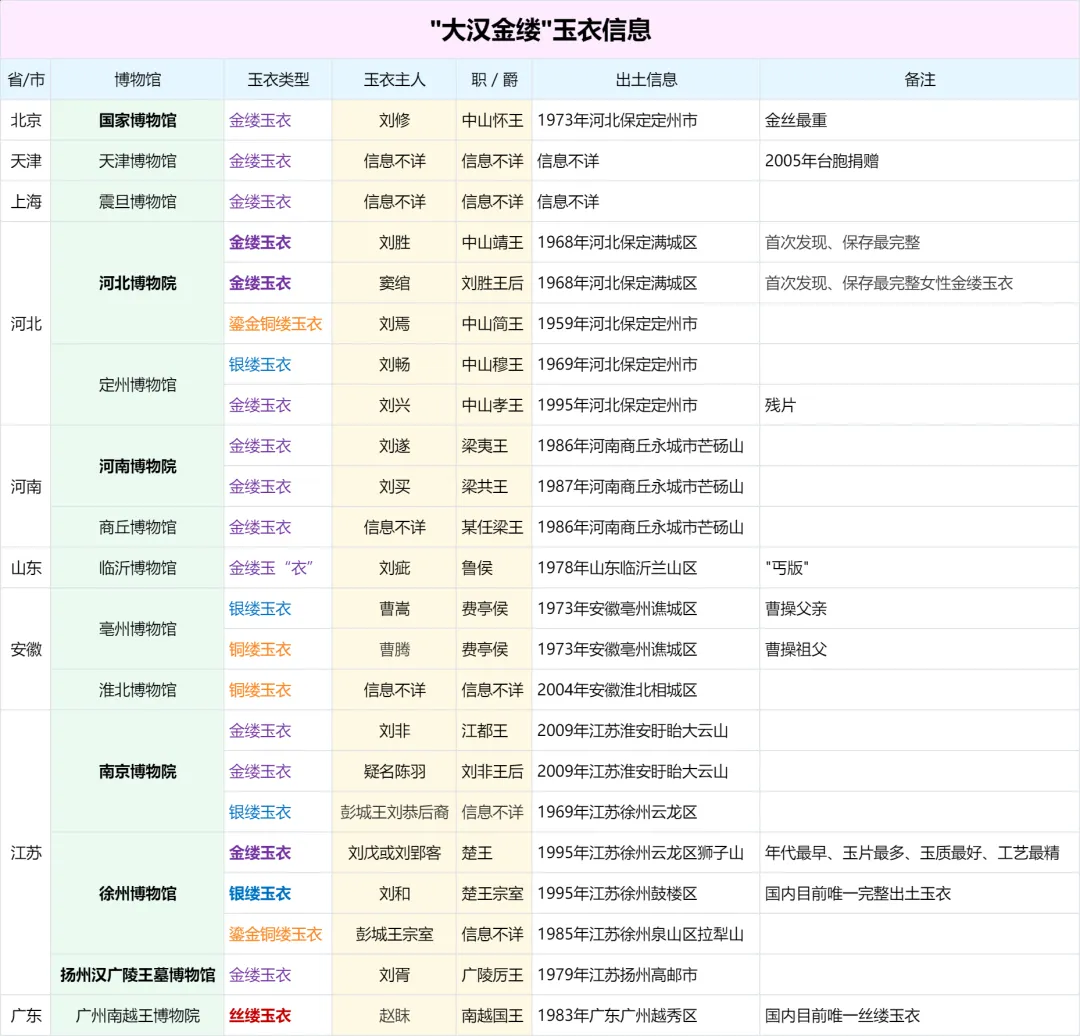Click the owner cell 疑名陈羽
Image resolution: width=1080 pixels, height=1036 pixels.
point(395,771)
